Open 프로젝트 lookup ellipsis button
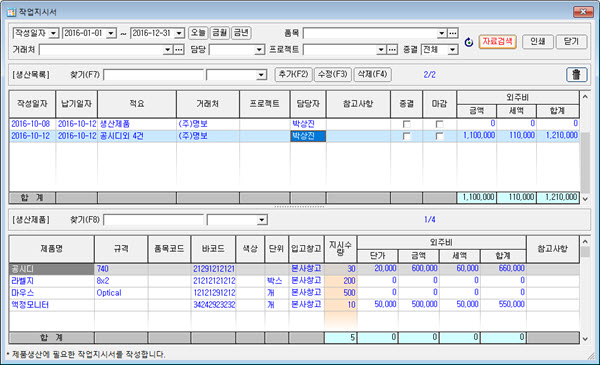The image size is (600, 365). [392, 50]
